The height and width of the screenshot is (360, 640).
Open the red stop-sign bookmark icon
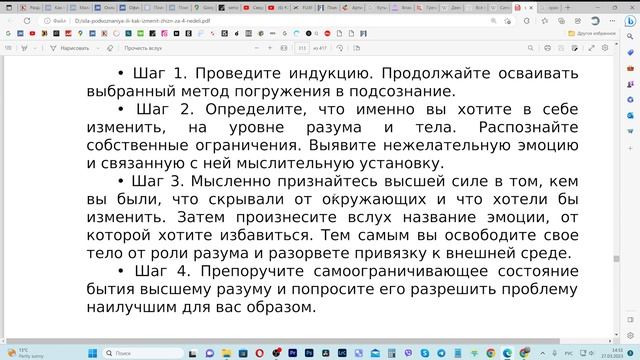(327, 33)
